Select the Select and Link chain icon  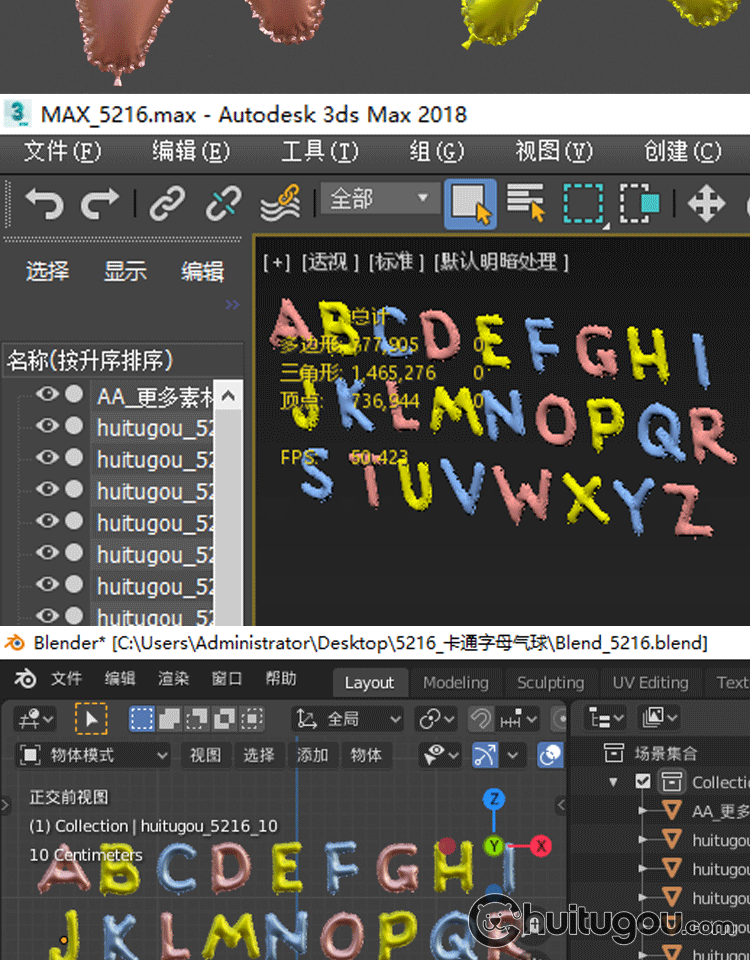pos(167,203)
